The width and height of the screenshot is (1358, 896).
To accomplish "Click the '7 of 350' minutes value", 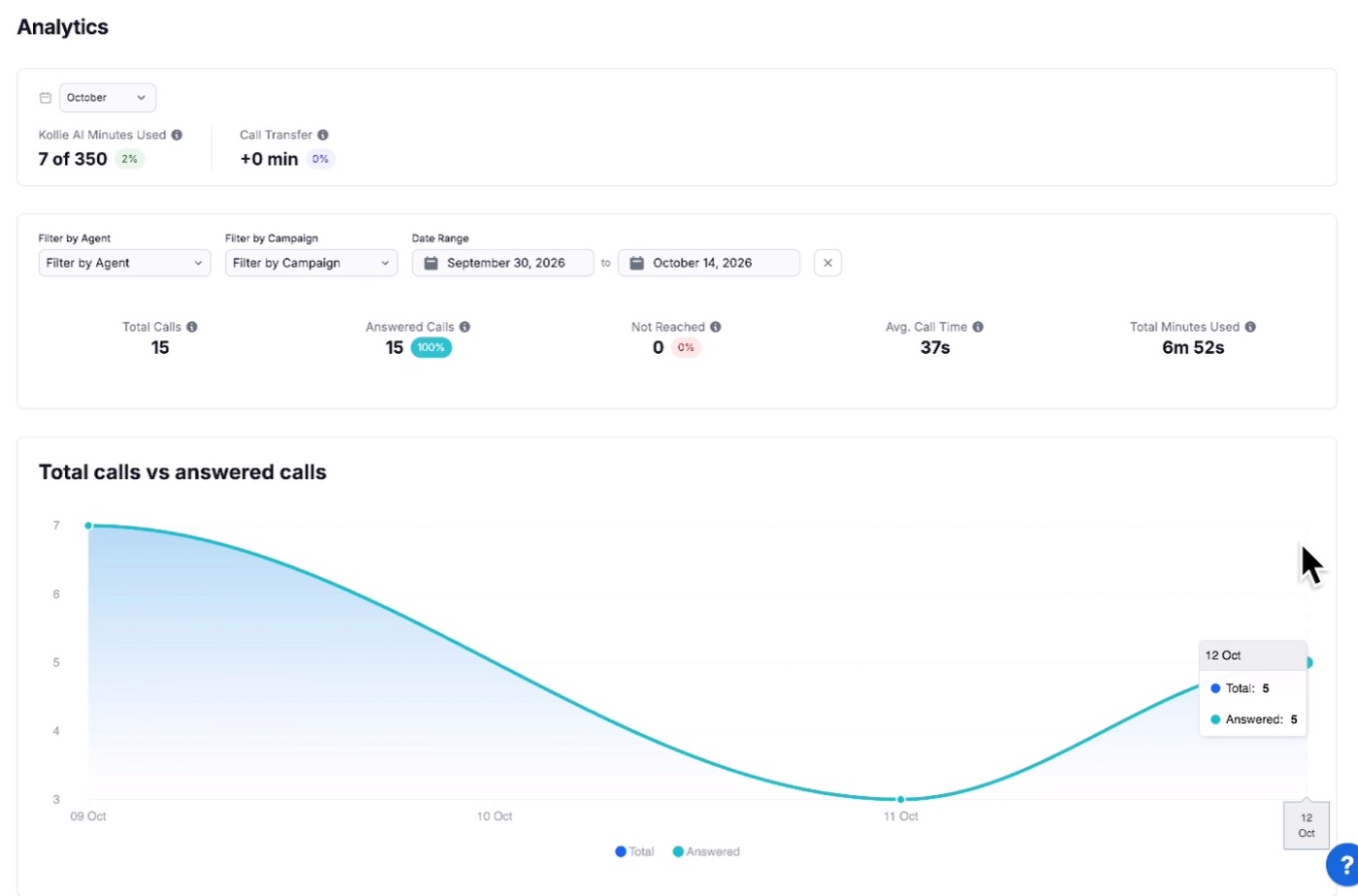I will [x=73, y=159].
